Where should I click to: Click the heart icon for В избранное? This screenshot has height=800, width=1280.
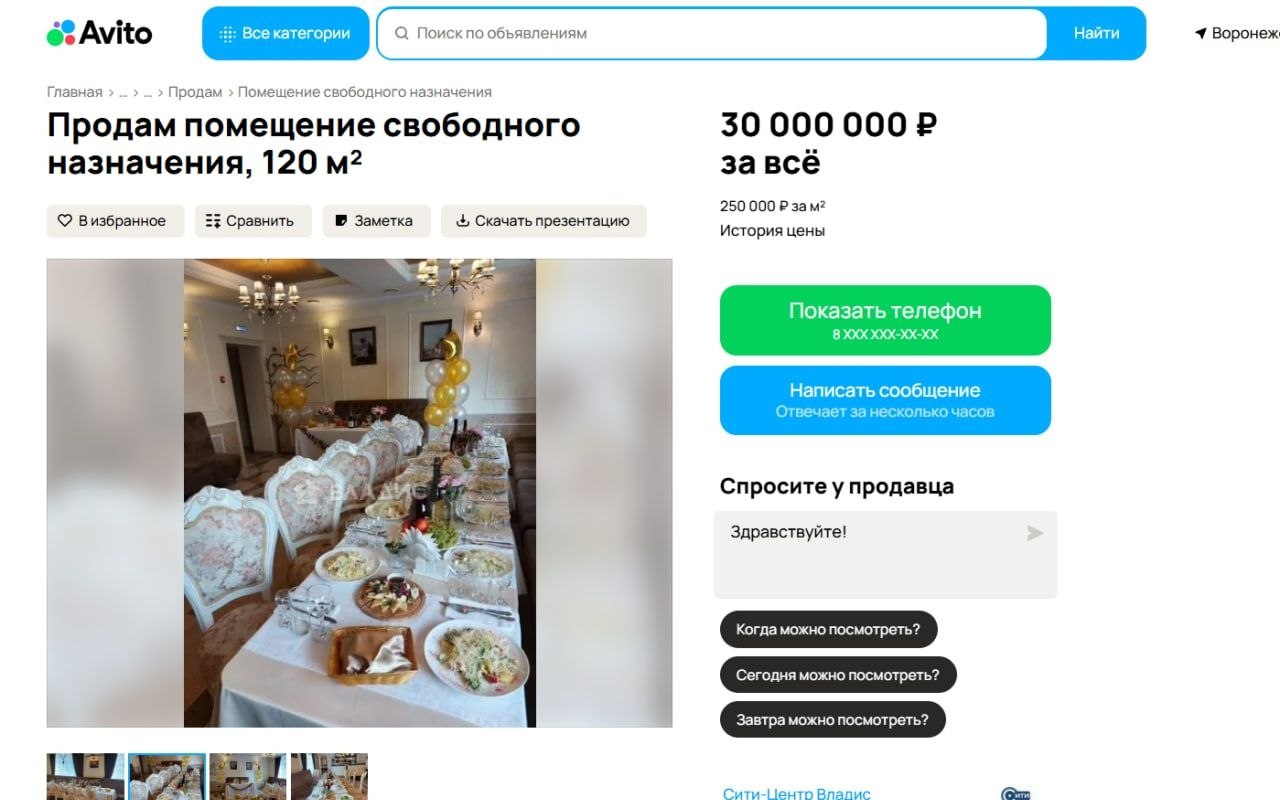(65, 221)
